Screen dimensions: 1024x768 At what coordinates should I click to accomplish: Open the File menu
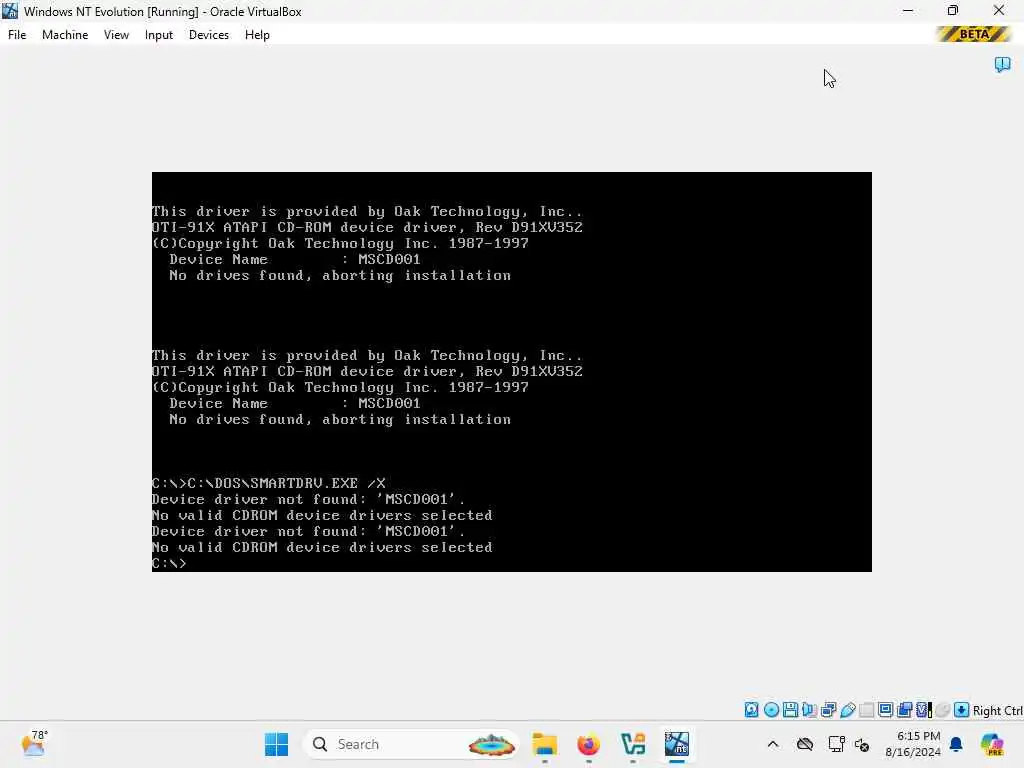[x=17, y=35]
